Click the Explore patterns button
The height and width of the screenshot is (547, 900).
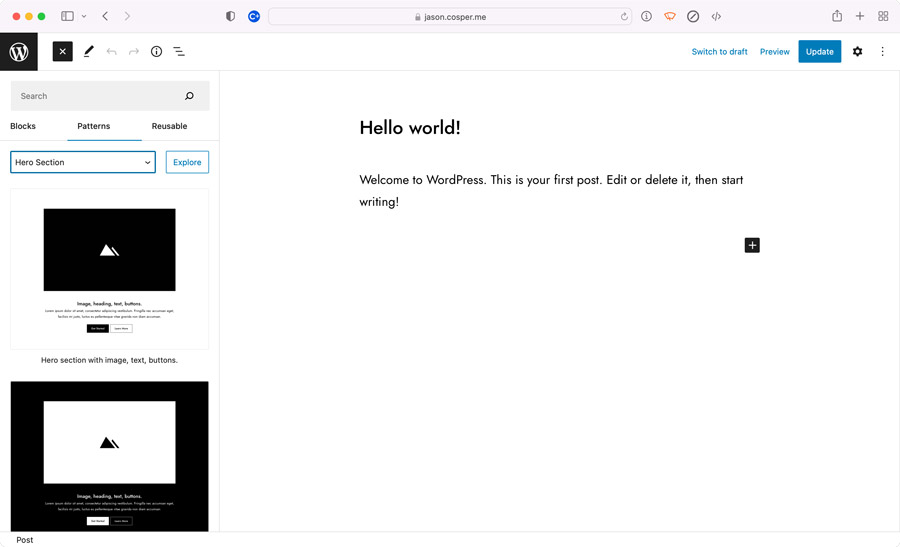point(187,162)
